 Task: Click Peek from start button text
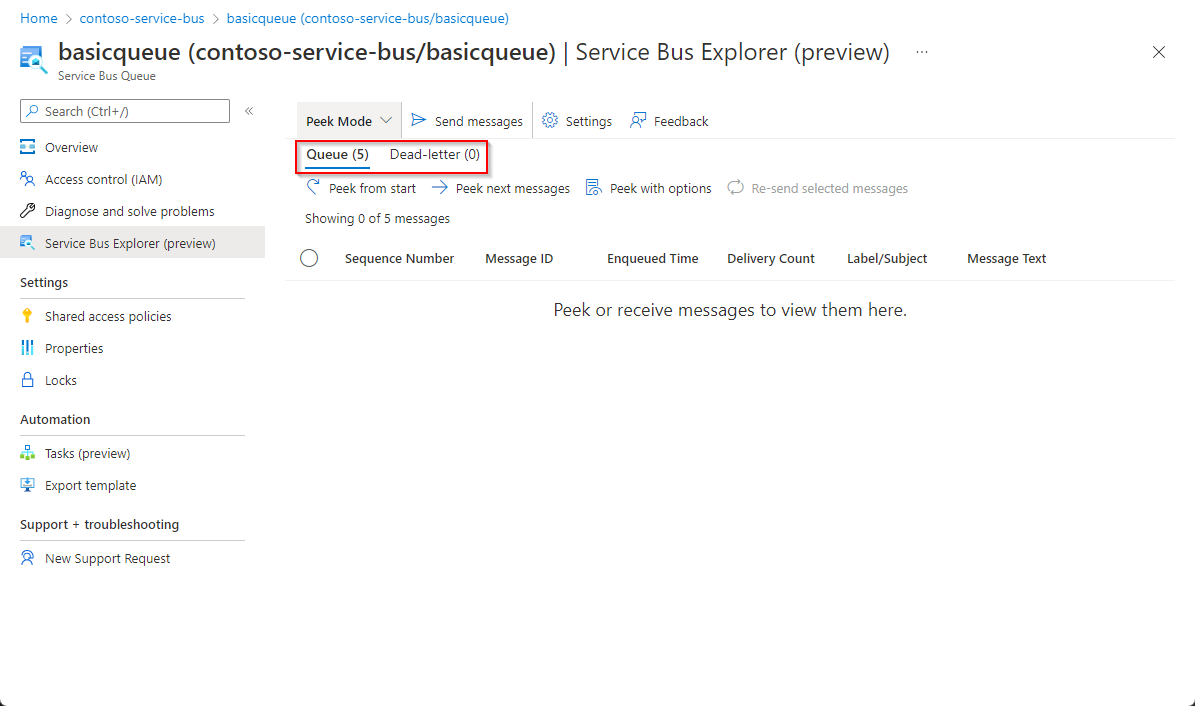coord(372,188)
